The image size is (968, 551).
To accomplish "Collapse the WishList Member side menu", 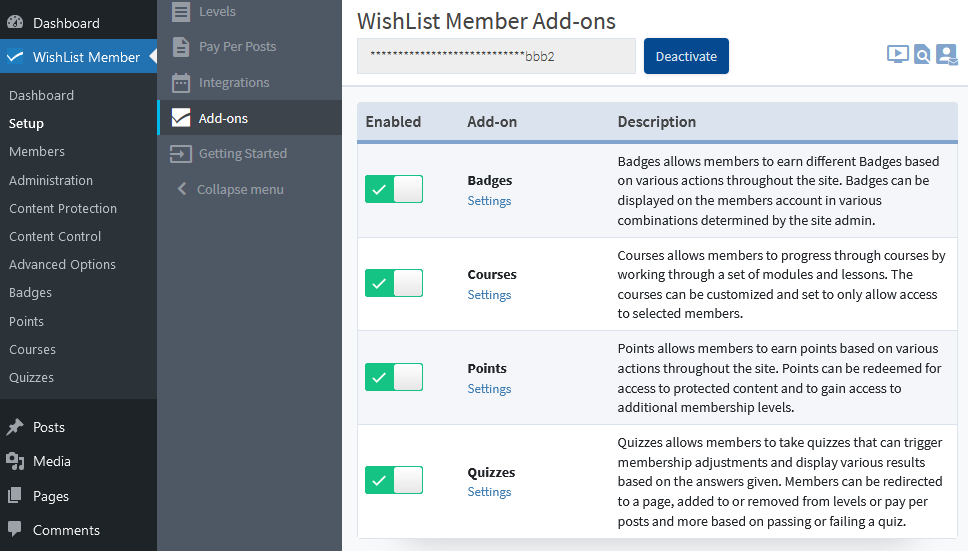I will click(229, 190).
